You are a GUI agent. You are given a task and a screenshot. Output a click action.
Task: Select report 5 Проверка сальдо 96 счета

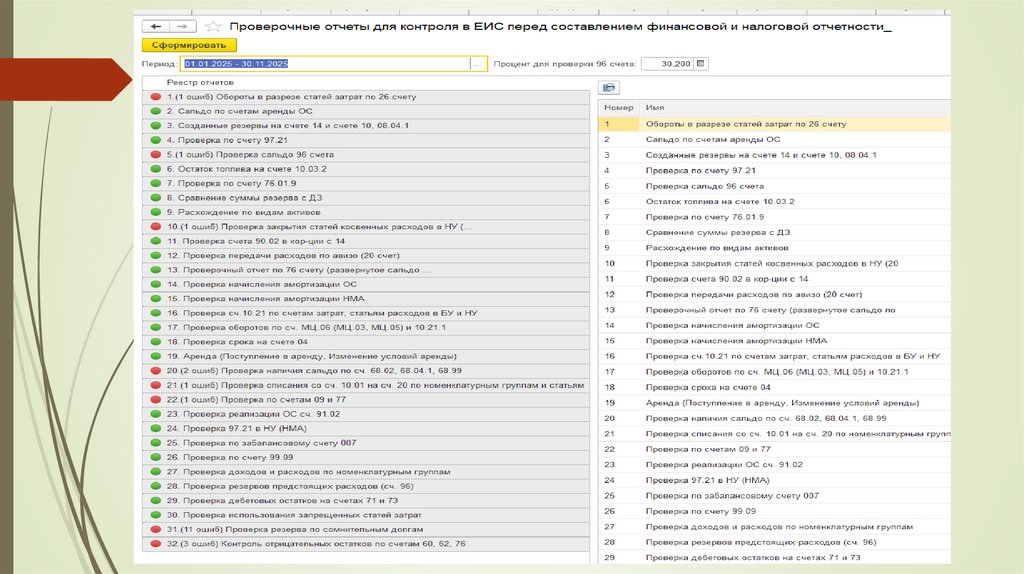coord(366,155)
